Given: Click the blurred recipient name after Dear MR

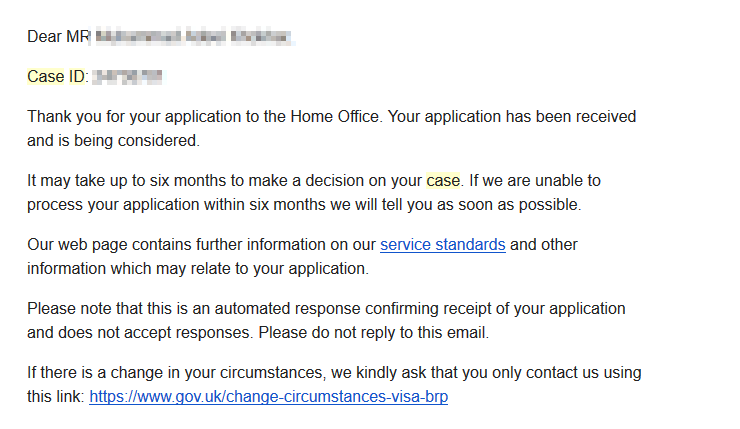Looking at the screenshot, I should pyautogui.click(x=193, y=37).
